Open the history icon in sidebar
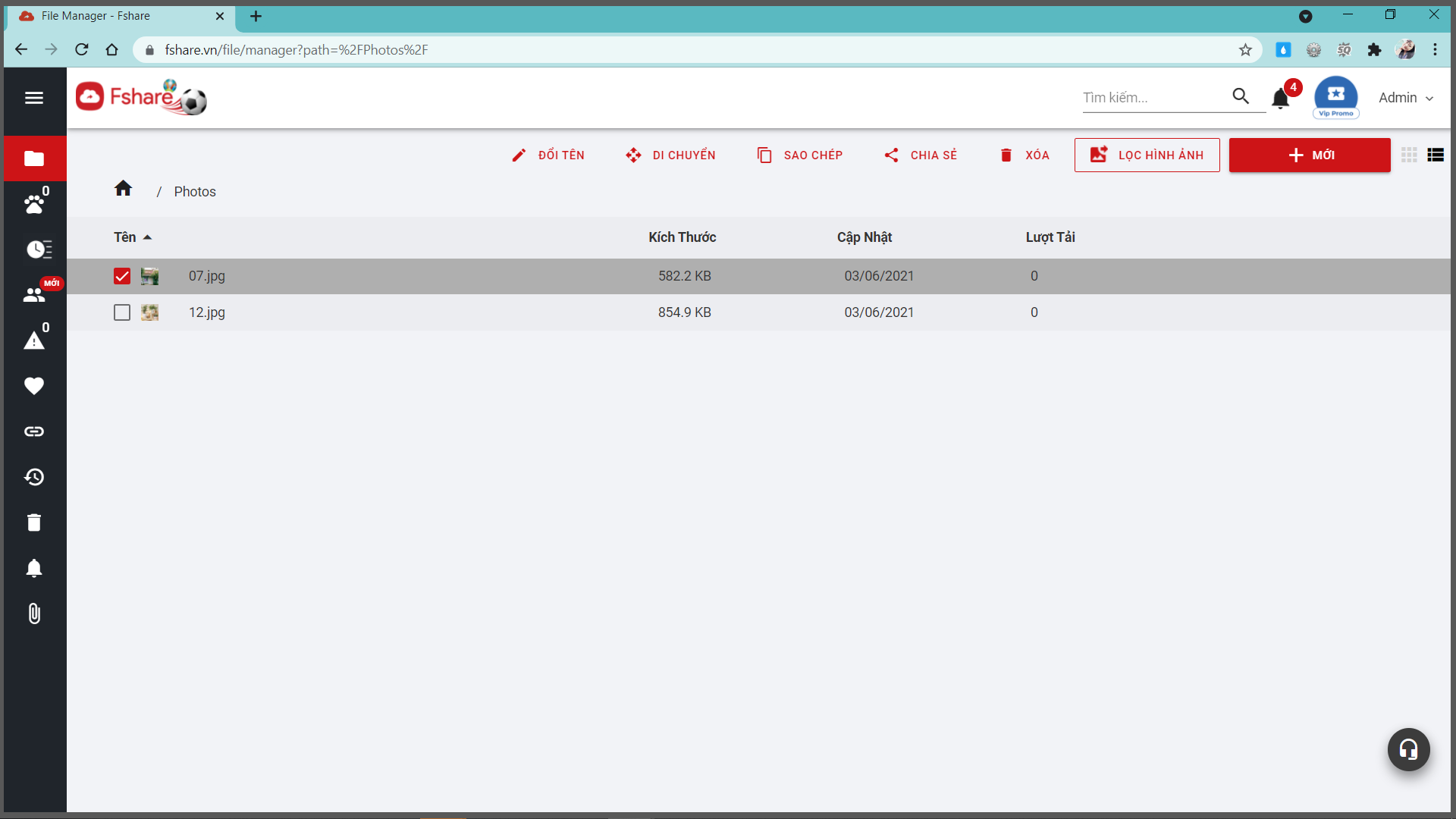The image size is (1456, 819). [x=33, y=477]
